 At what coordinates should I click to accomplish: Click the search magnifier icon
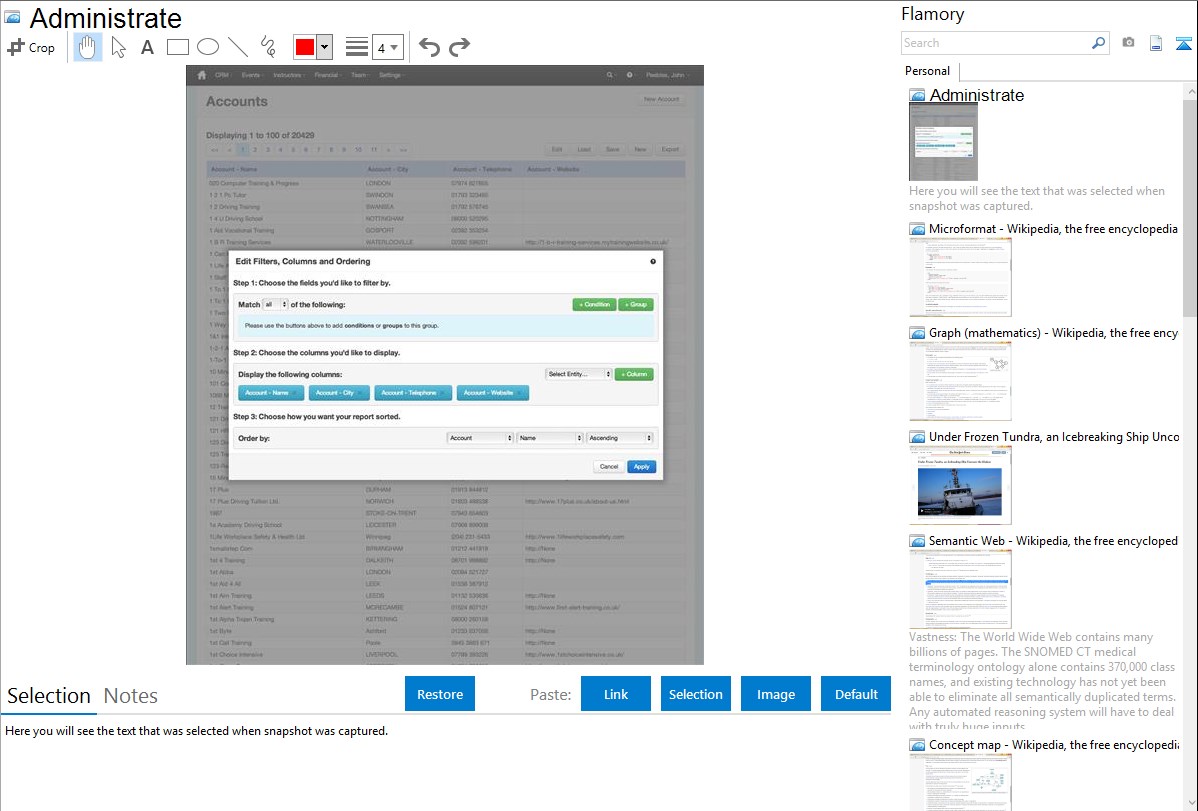tap(1099, 43)
